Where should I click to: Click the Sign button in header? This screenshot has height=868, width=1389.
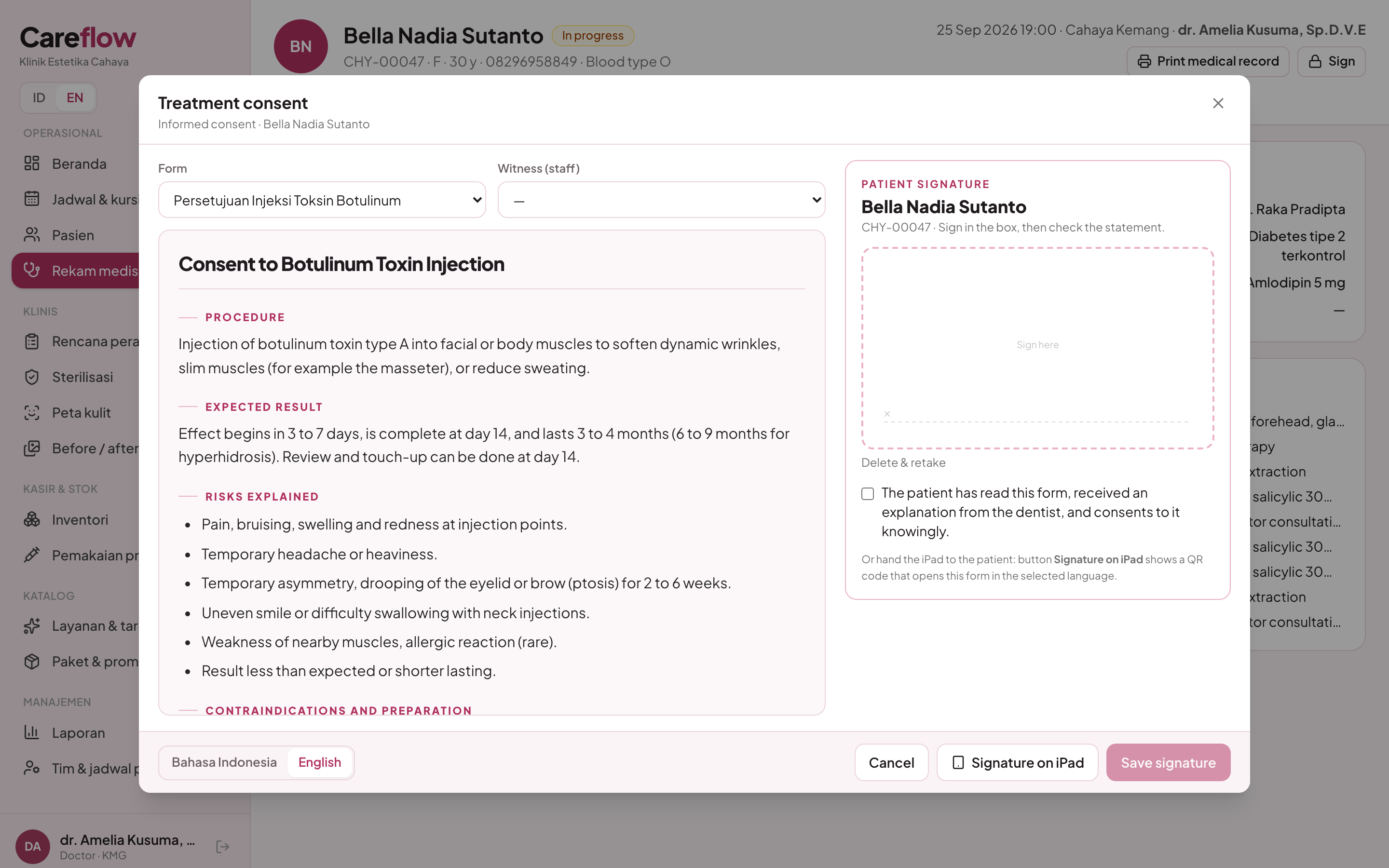(1331, 61)
